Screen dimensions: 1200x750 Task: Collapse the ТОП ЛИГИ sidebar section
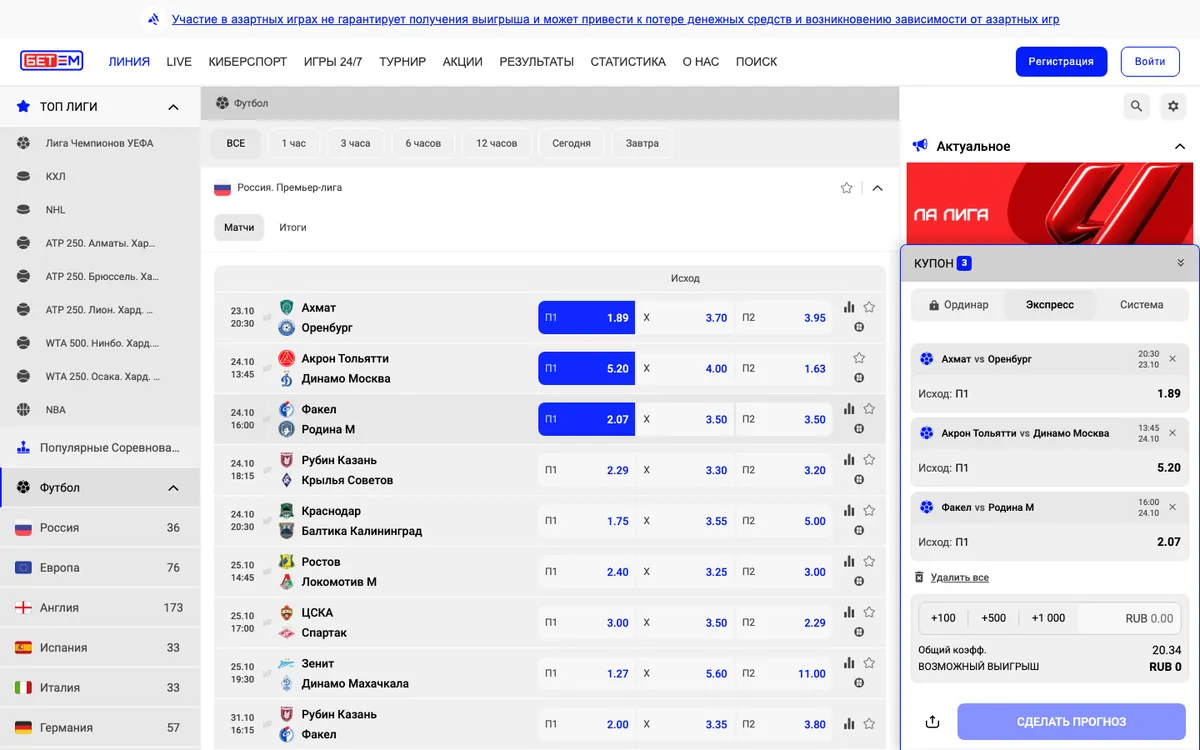[x=173, y=107]
